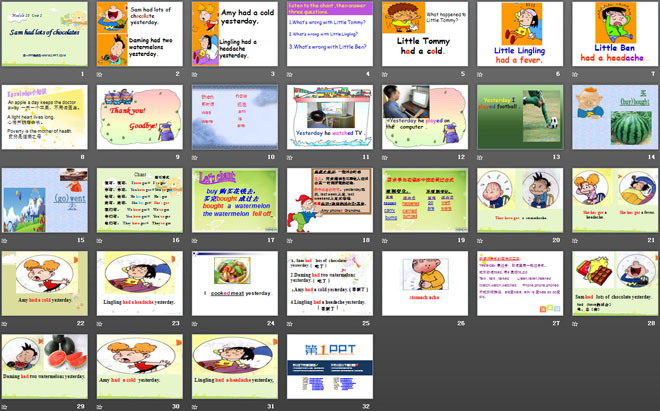The height and width of the screenshot is (411, 660).
Task: Click the animation star under slide 20
Action: point(480,241)
